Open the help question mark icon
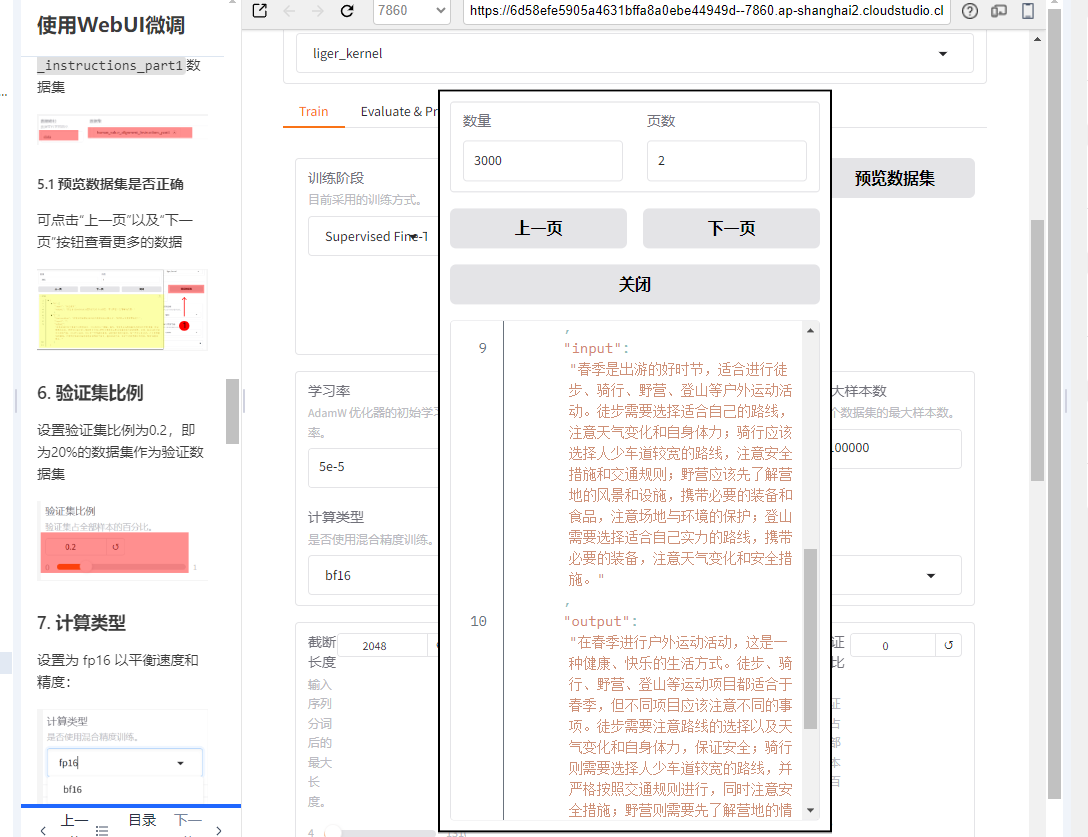 coord(970,10)
